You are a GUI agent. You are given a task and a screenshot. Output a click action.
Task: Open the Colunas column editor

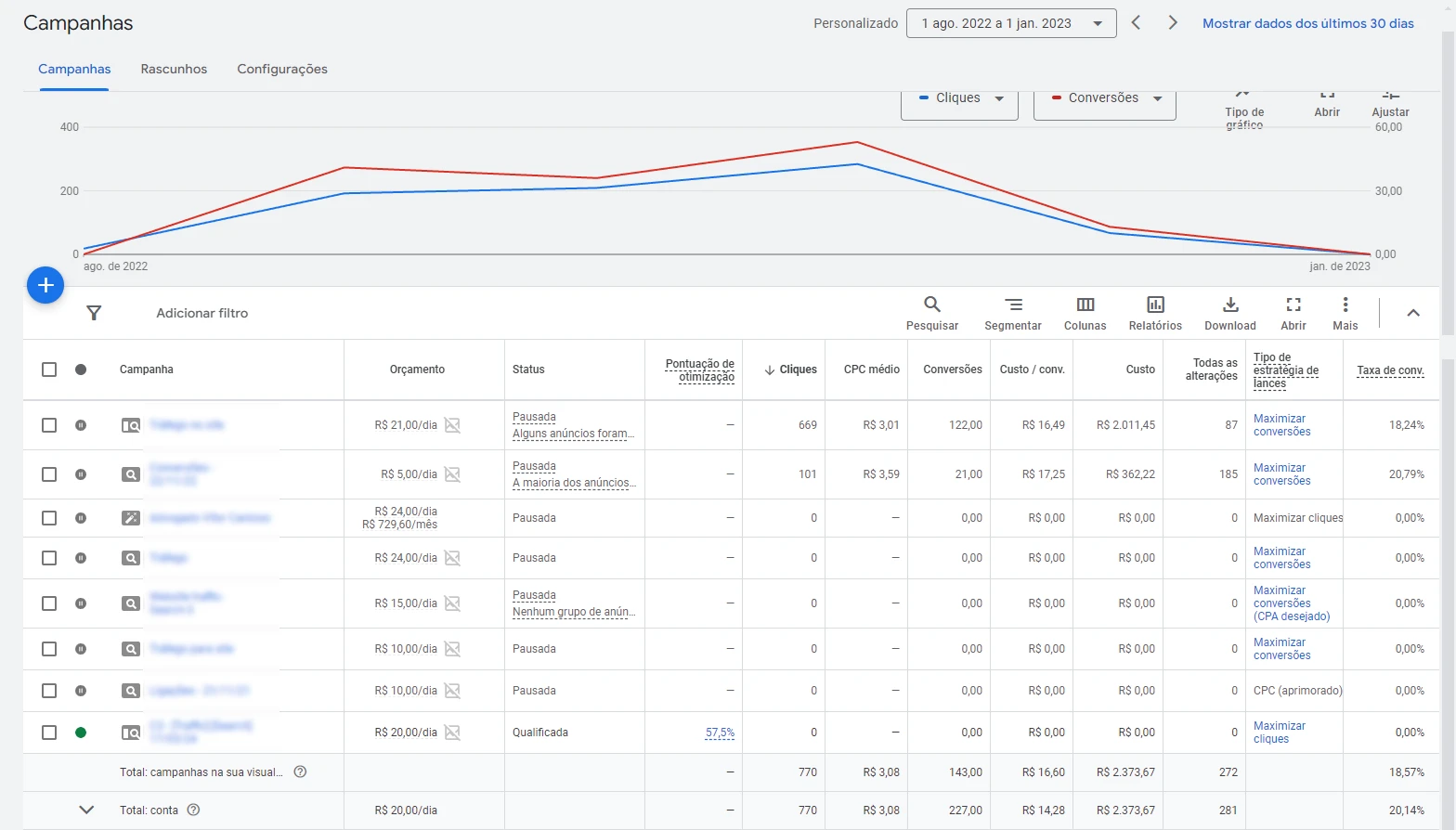click(x=1085, y=305)
